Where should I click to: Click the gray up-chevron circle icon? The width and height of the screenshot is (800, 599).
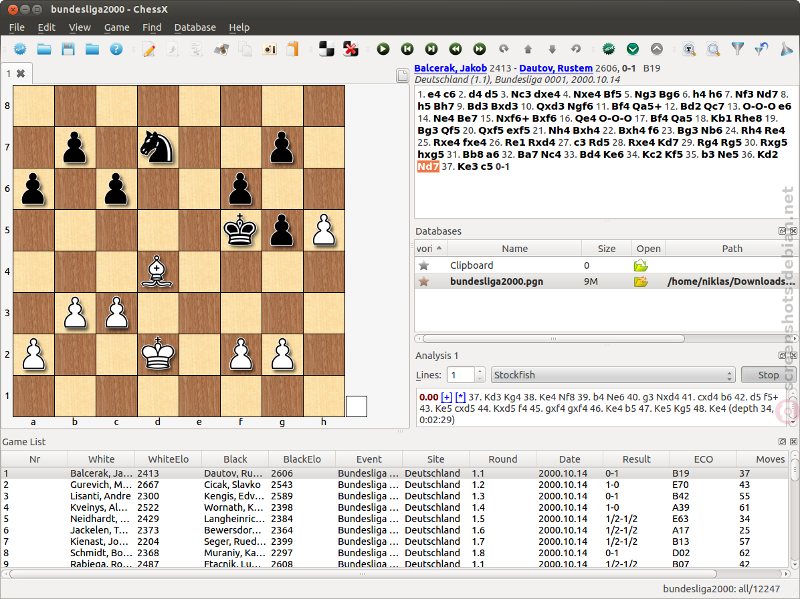tap(657, 49)
